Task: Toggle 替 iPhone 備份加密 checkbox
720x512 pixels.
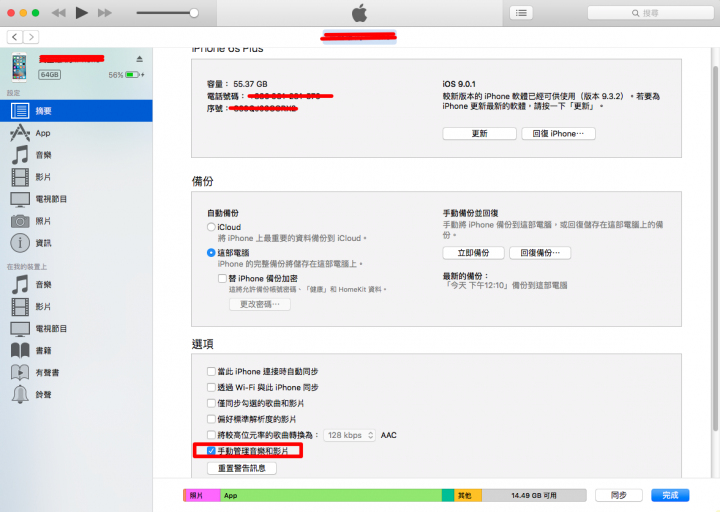Action: coord(222,278)
